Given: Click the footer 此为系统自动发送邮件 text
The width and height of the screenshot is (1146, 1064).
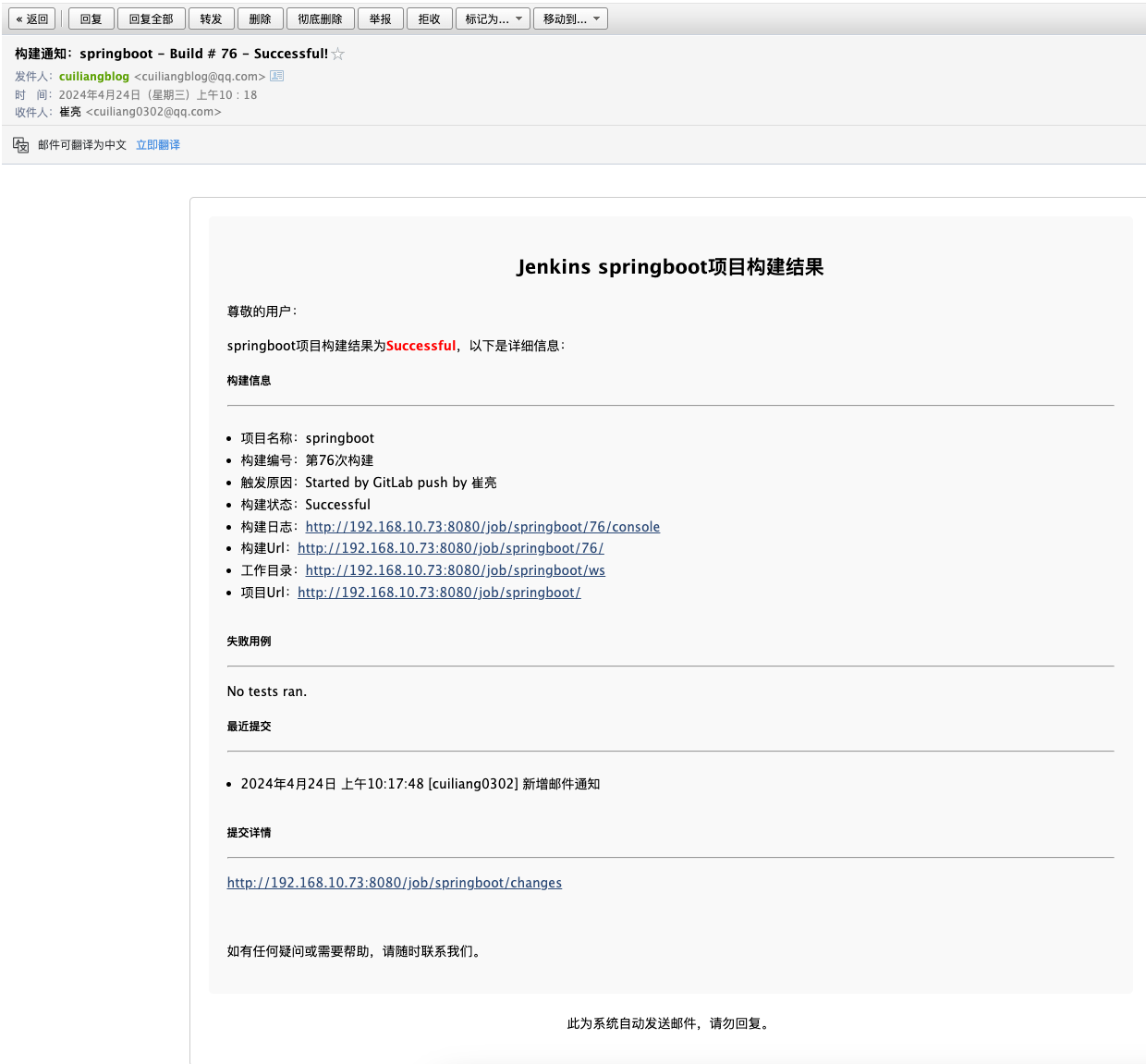Looking at the screenshot, I should (x=670, y=1023).
